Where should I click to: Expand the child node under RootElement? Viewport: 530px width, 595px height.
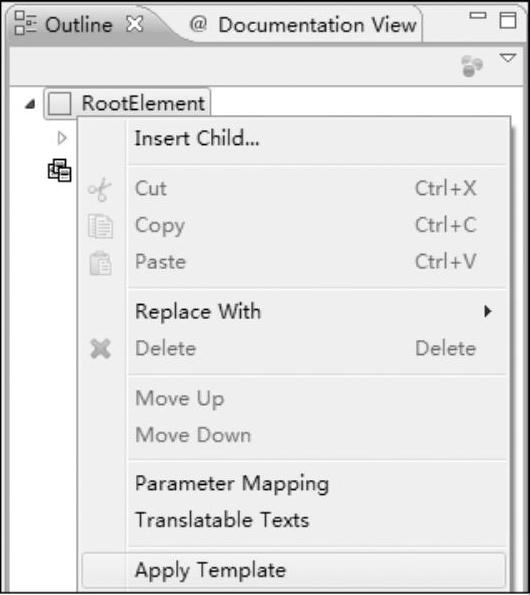pos(61,138)
